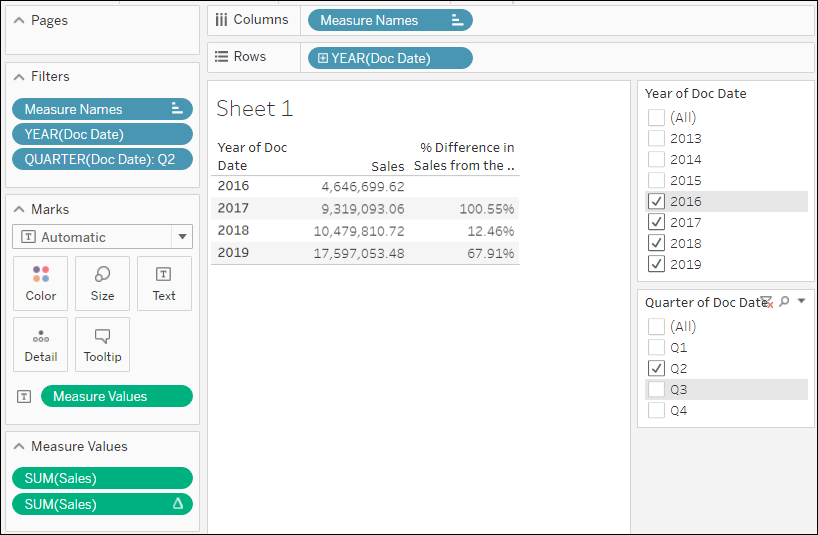Image resolution: width=818 pixels, height=535 pixels.
Task: Open the Automatic mark type dropdown
Action: click(x=181, y=237)
